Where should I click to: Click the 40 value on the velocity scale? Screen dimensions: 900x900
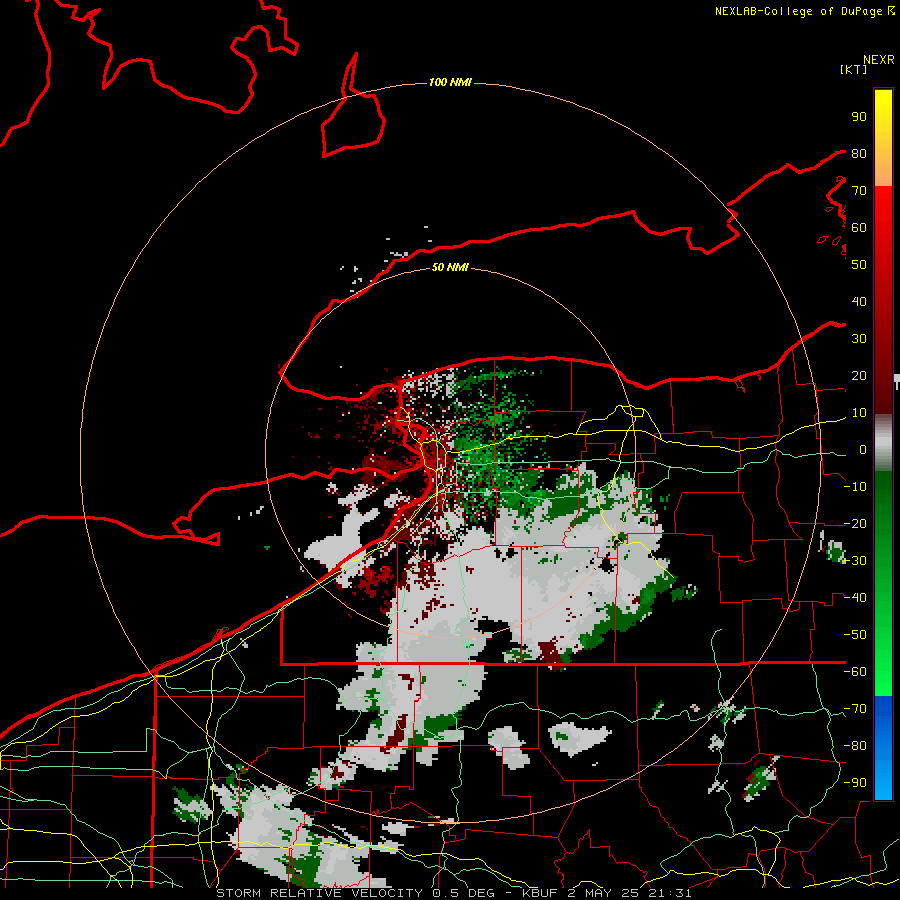[x=859, y=301]
